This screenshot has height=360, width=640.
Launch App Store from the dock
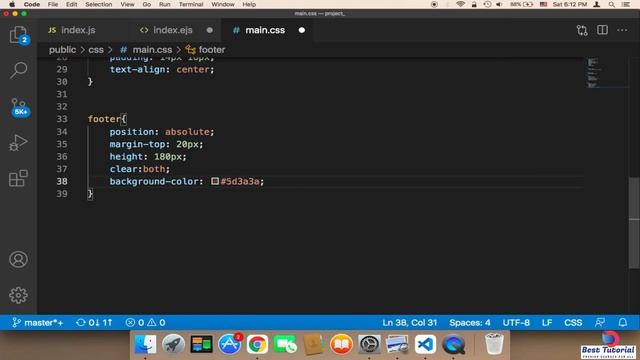click(x=229, y=344)
